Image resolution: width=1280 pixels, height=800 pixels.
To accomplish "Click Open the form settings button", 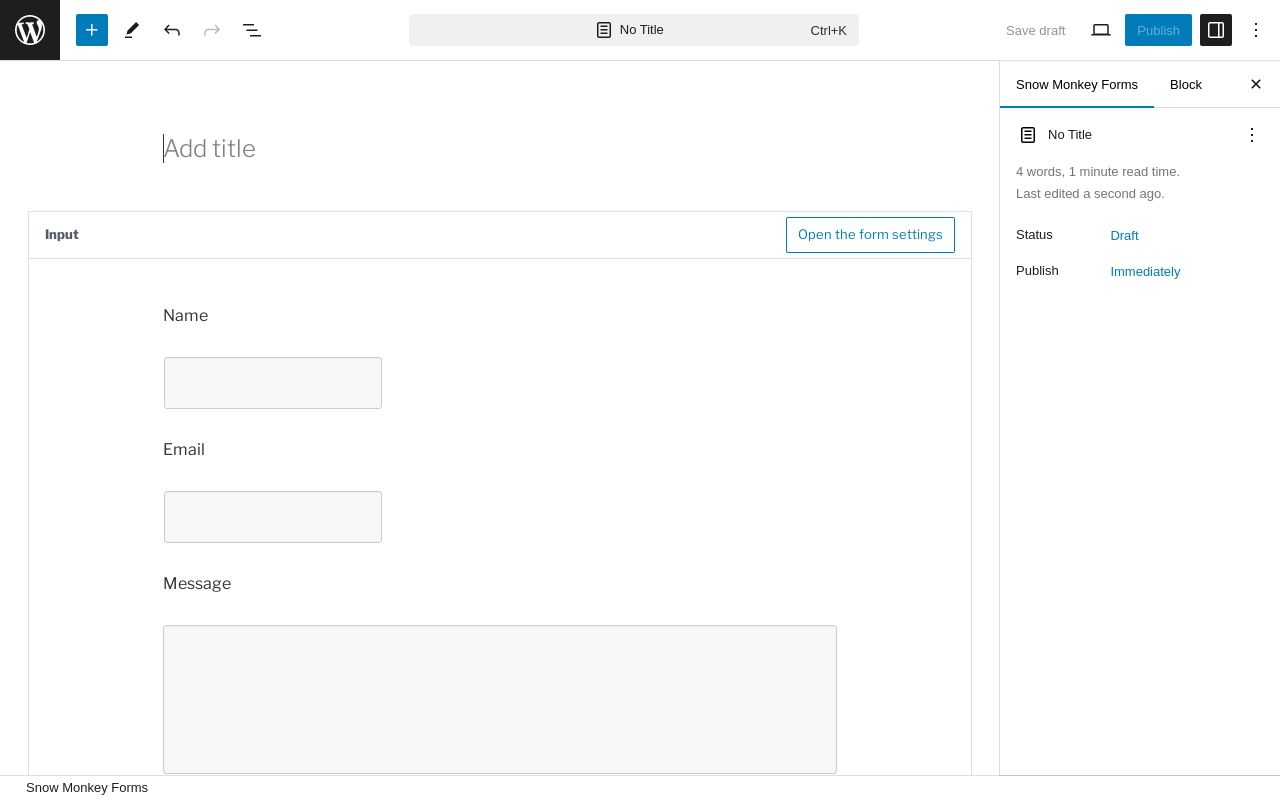I will tap(870, 235).
